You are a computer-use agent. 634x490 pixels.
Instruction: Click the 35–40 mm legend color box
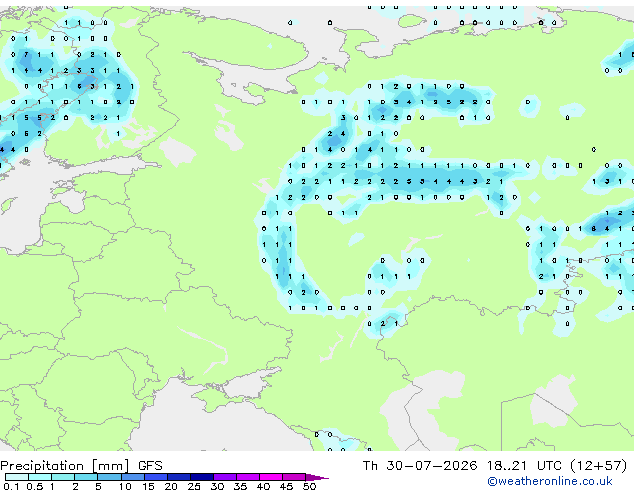pos(248,477)
